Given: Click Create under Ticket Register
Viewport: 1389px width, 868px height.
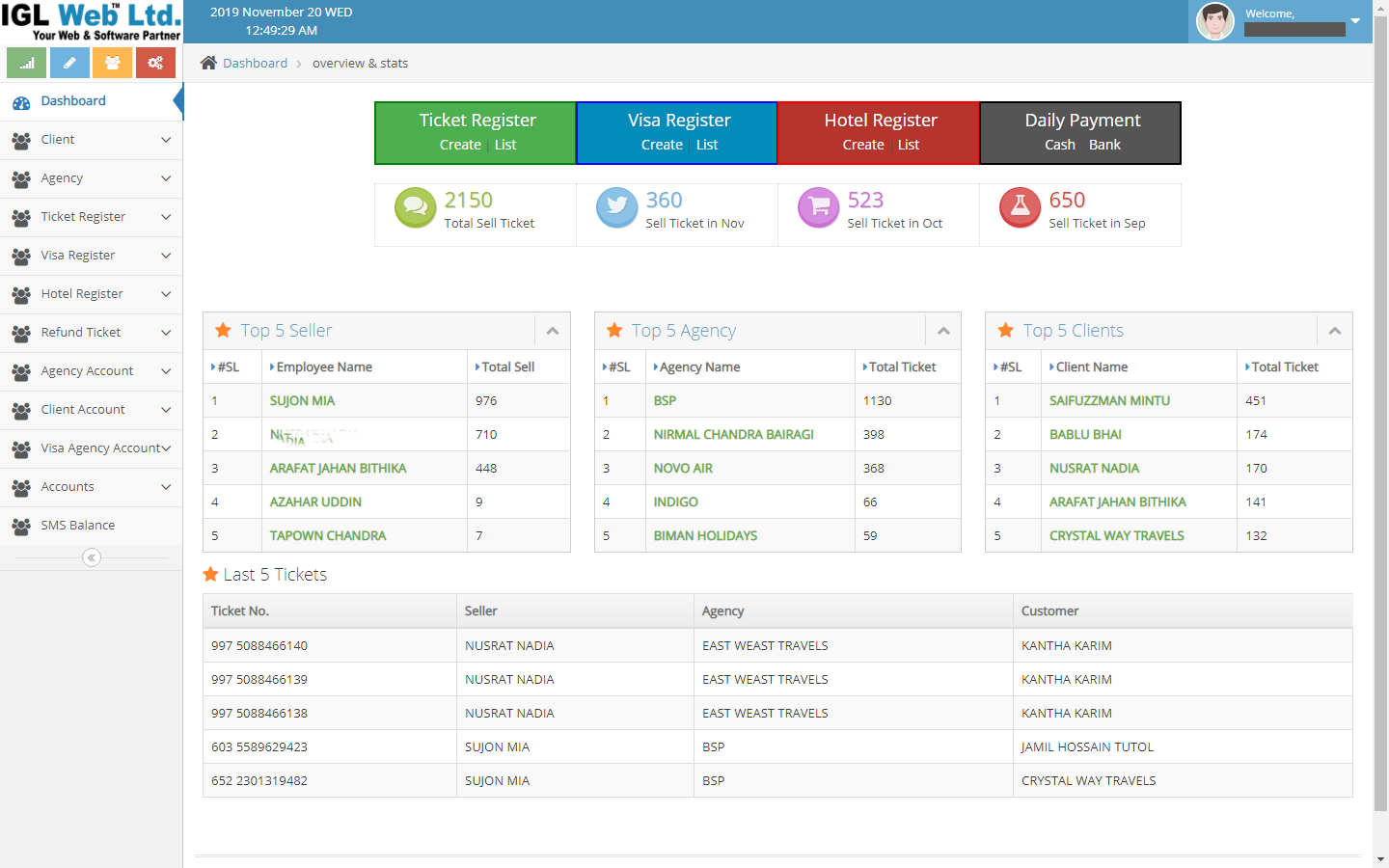Looking at the screenshot, I should (x=460, y=145).
